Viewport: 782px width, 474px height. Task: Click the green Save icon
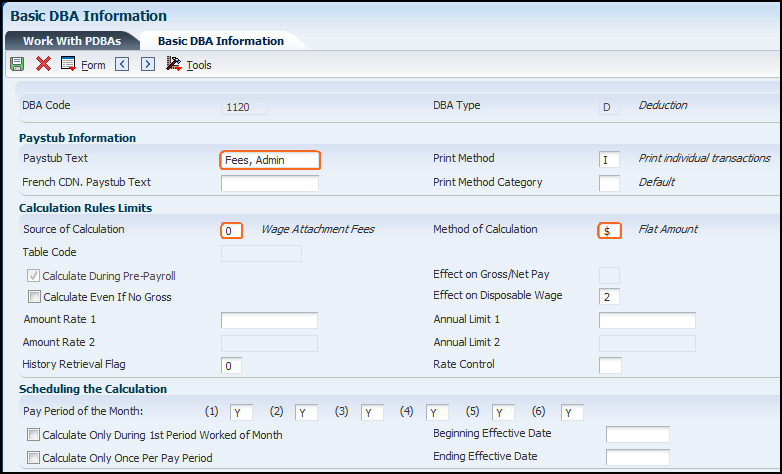click(x=17, y=64)
